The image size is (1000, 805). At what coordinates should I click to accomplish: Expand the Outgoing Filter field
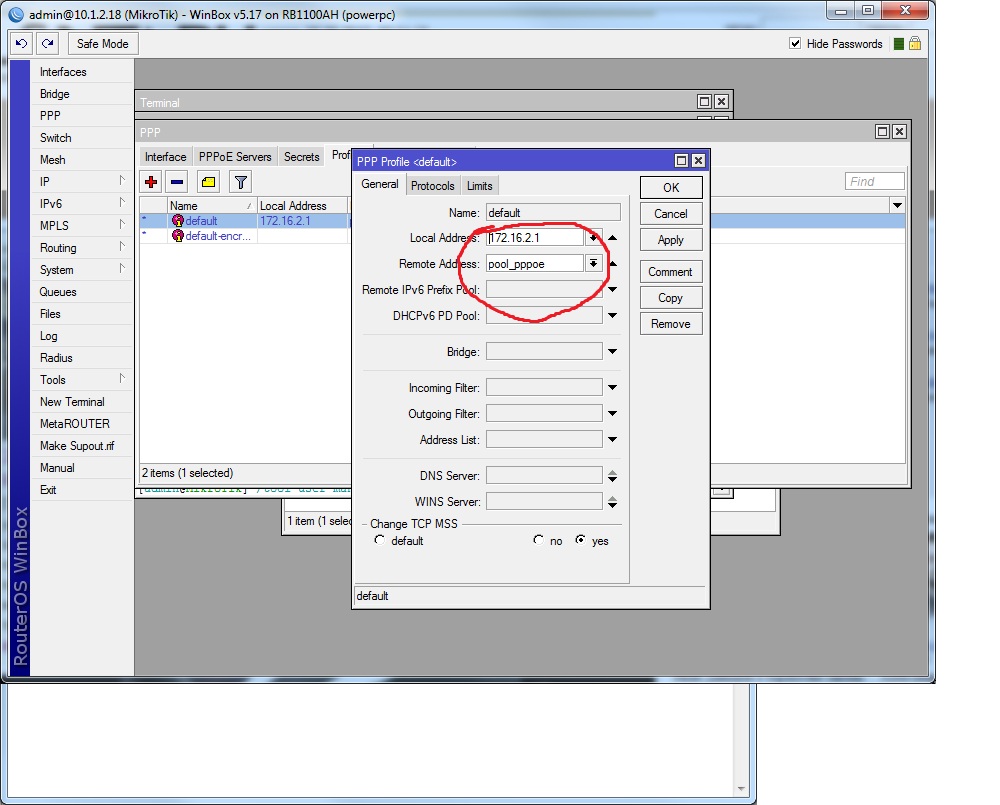[612, 414]
